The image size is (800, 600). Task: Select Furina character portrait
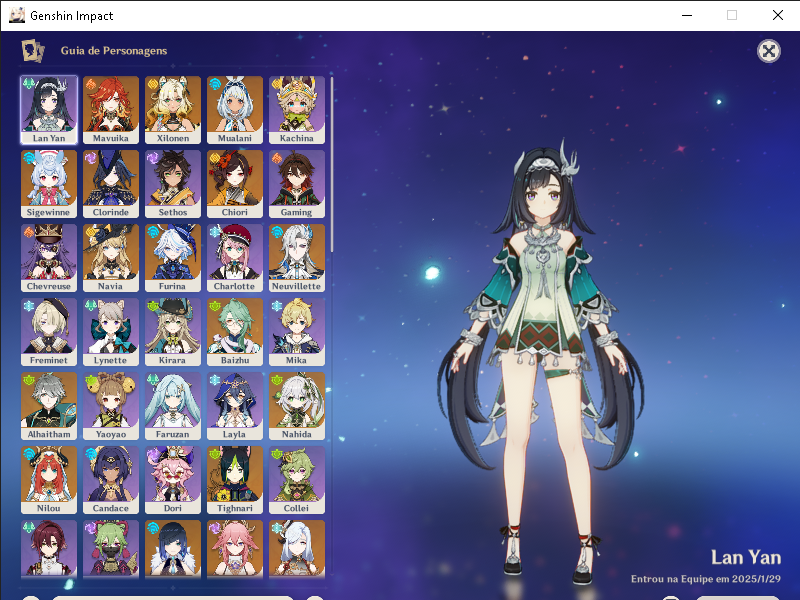(x=173, y=257)
